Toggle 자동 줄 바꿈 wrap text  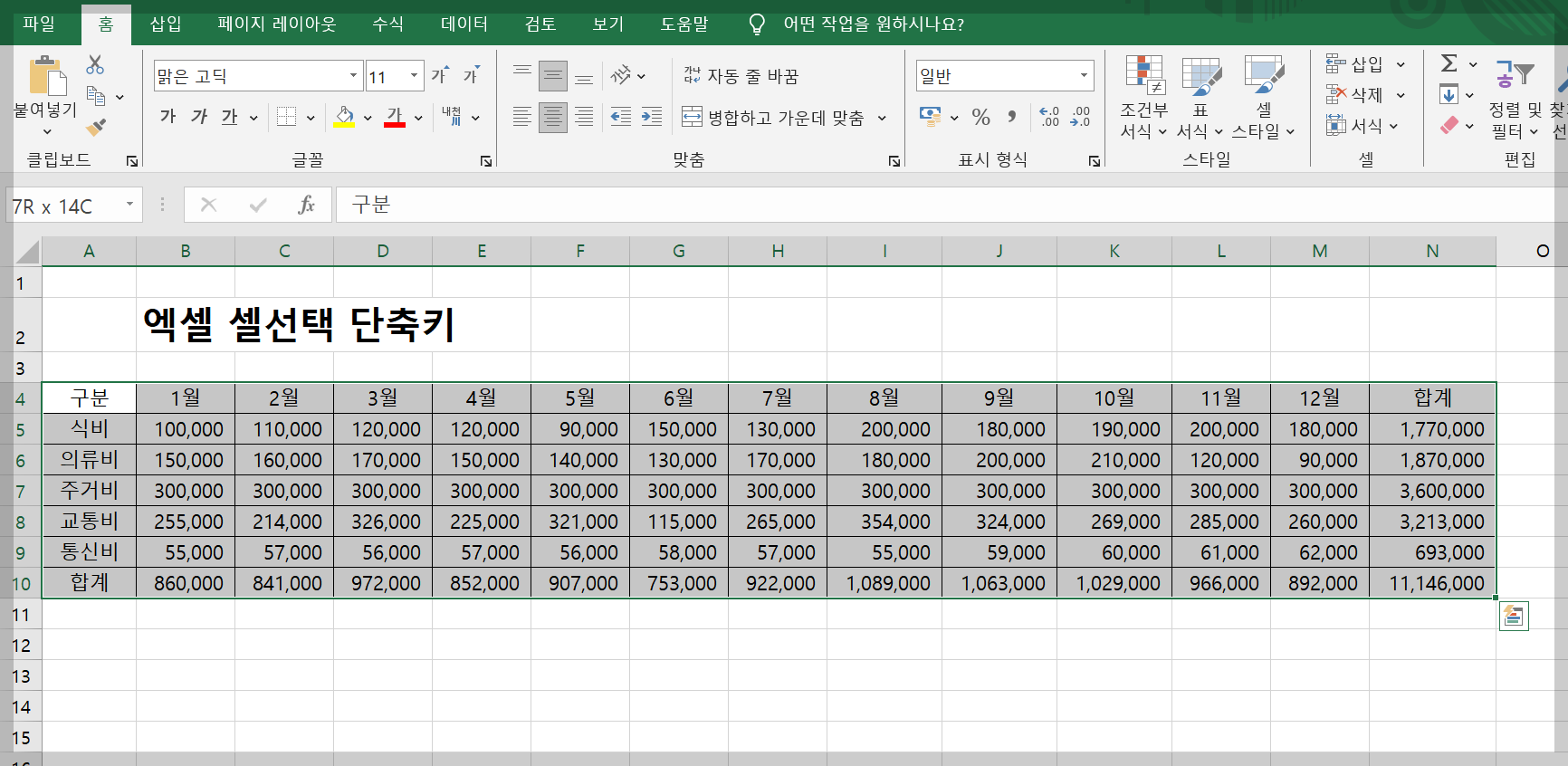click(741, 76)
